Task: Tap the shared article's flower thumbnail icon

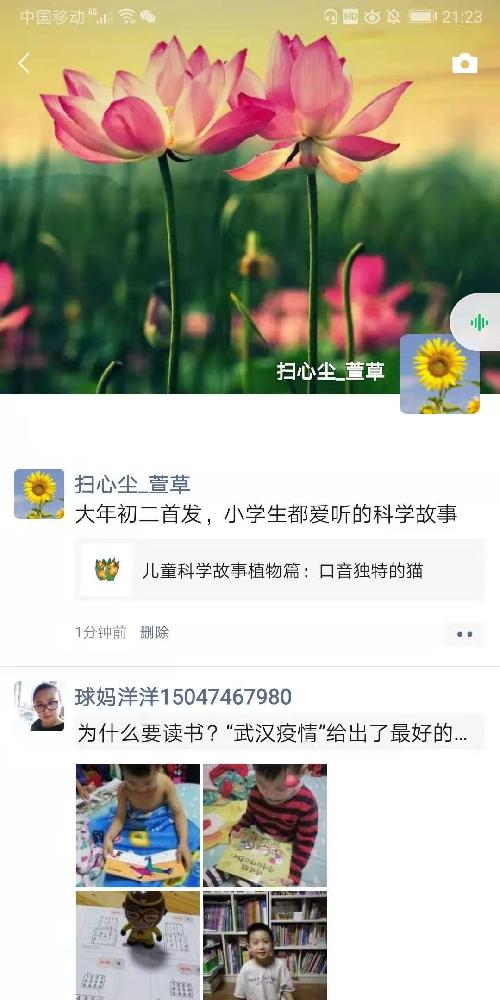Action: pos(107,570)
